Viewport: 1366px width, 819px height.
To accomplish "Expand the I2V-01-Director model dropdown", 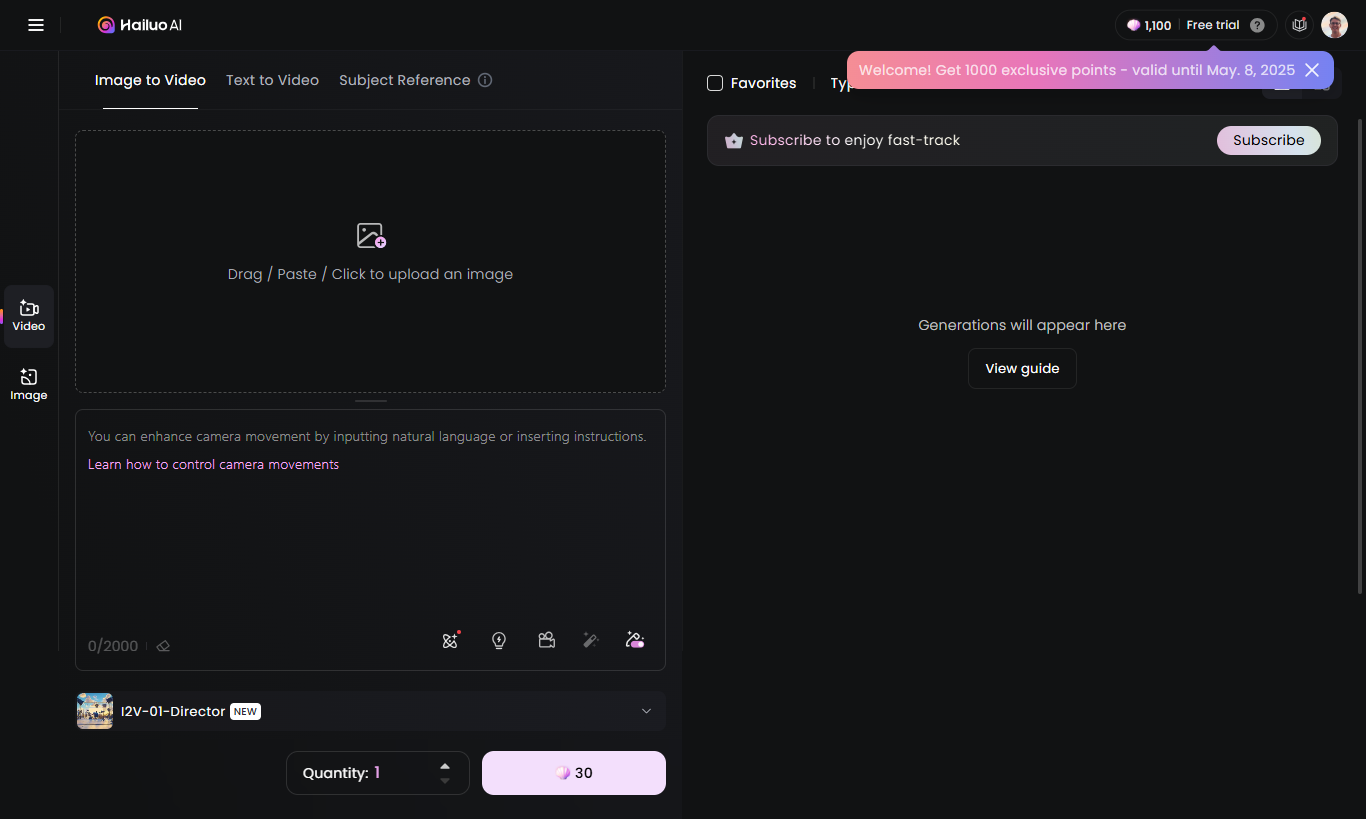I will click(646, 711).
